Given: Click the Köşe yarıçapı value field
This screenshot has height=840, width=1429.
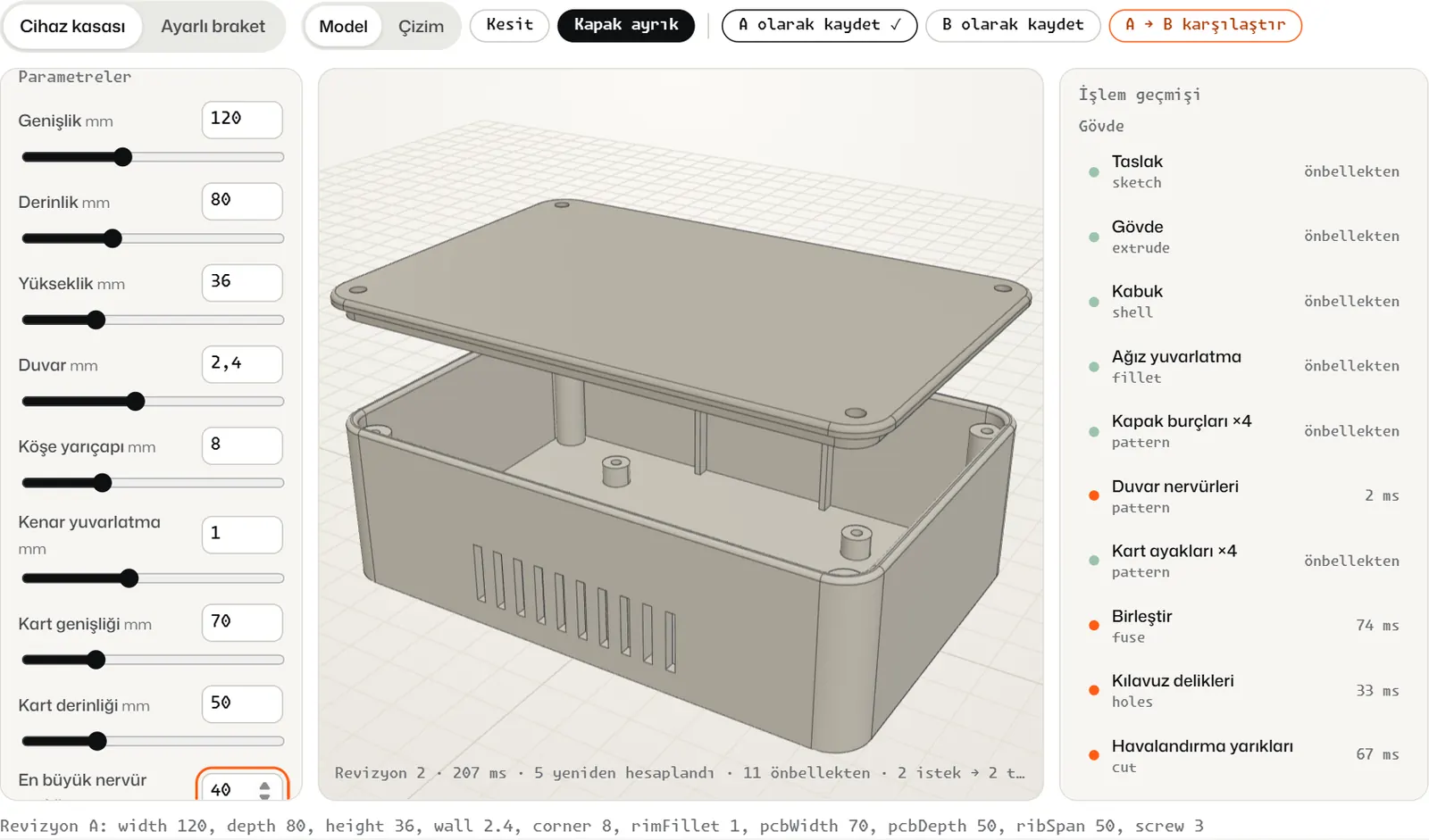Looking at the screenshot, I should (x=242, y=445).
